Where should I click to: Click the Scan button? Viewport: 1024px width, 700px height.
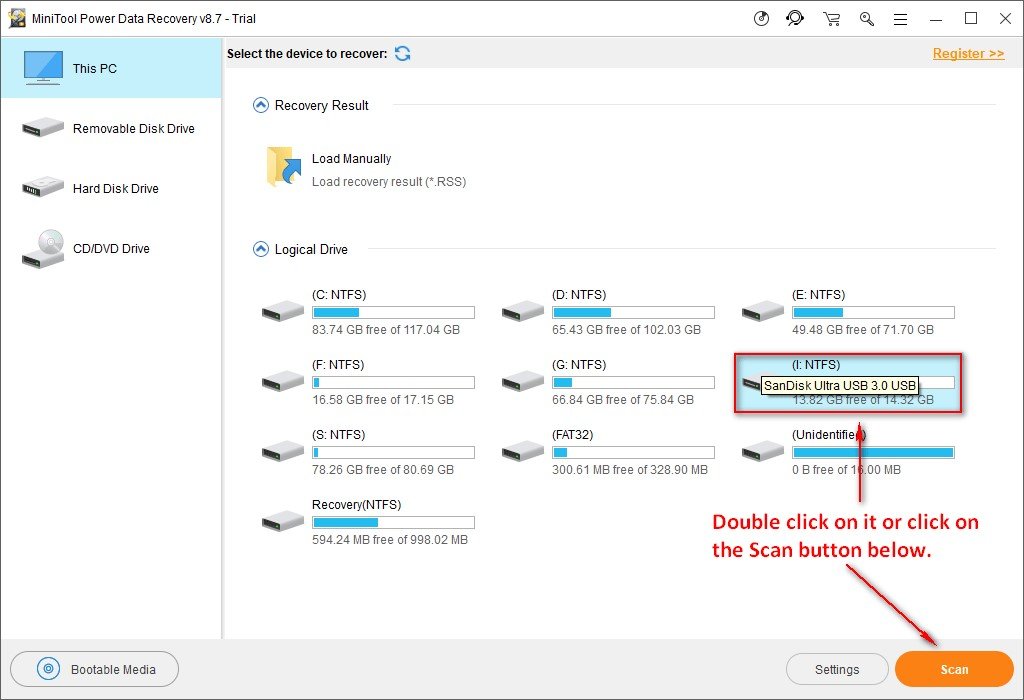[x=954, y=669]
